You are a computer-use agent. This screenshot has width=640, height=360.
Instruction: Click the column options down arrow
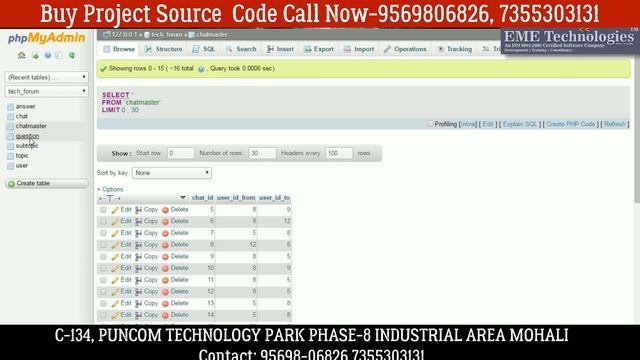pos(183,198)
